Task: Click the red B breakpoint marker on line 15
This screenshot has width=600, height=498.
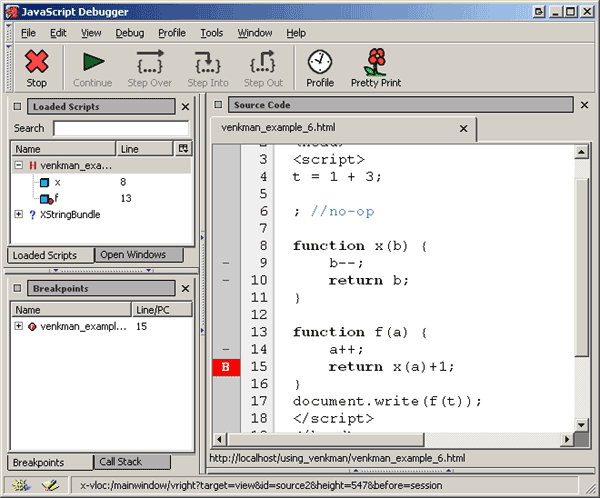Action: tap(226, 367)
